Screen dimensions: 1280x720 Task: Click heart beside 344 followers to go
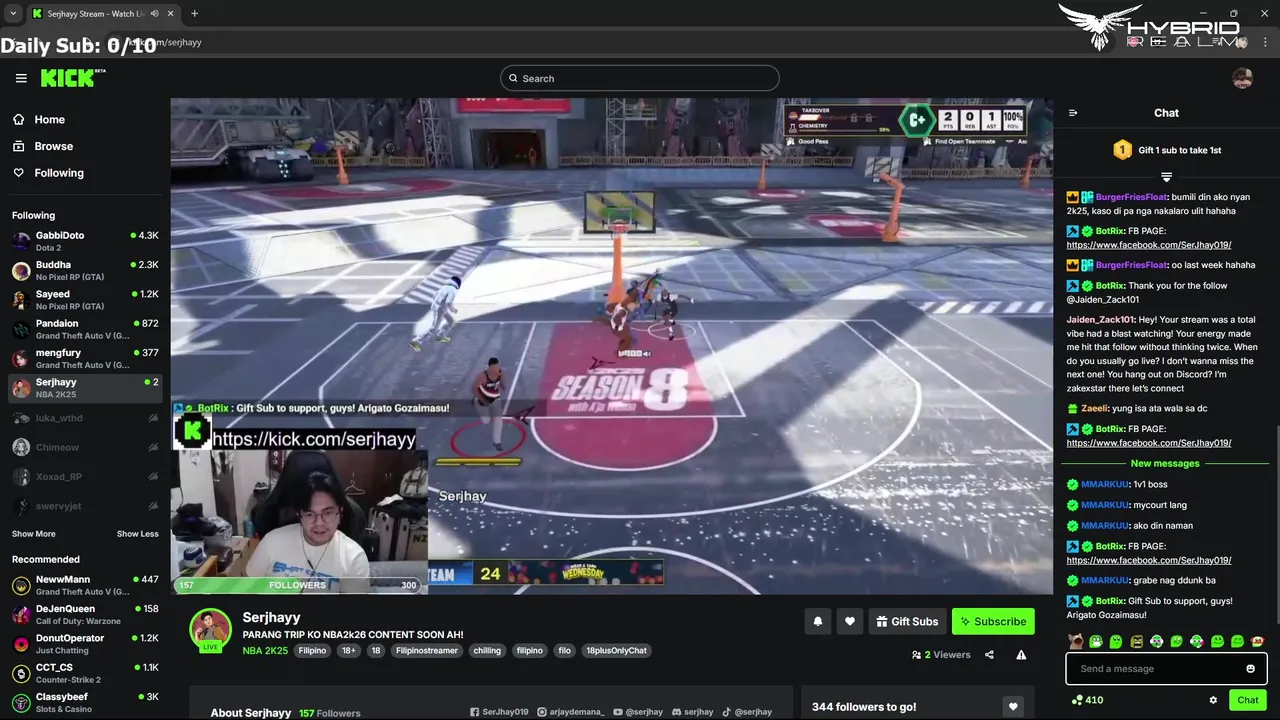[x=1013, y=707]
